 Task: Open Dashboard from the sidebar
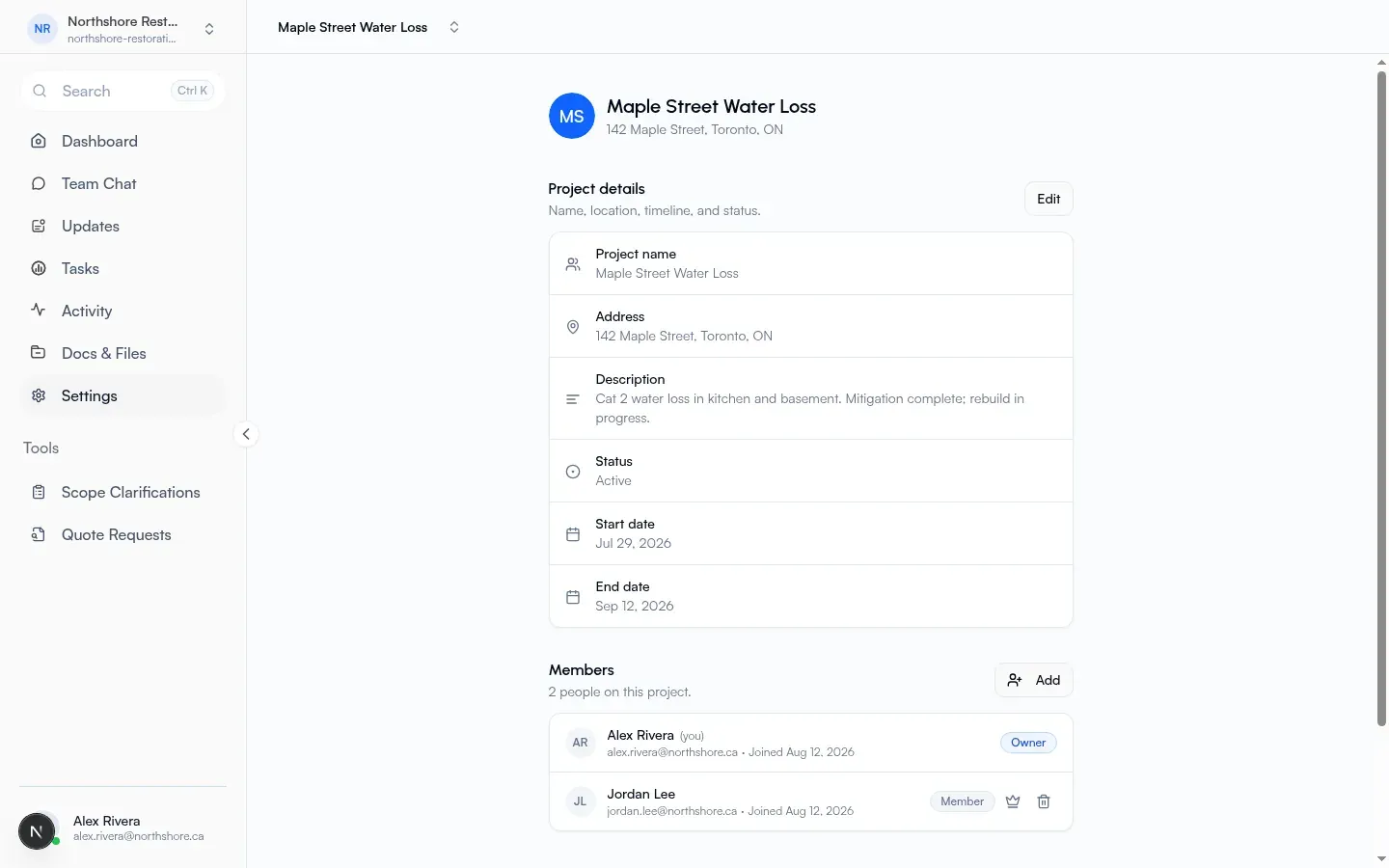123,141
